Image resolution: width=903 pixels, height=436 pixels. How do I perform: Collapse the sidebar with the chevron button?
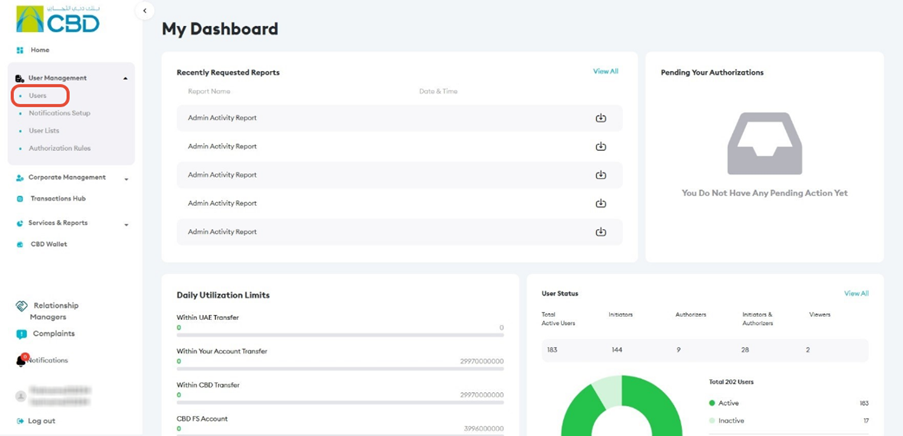pyautogui.click(x=145, y=10)
